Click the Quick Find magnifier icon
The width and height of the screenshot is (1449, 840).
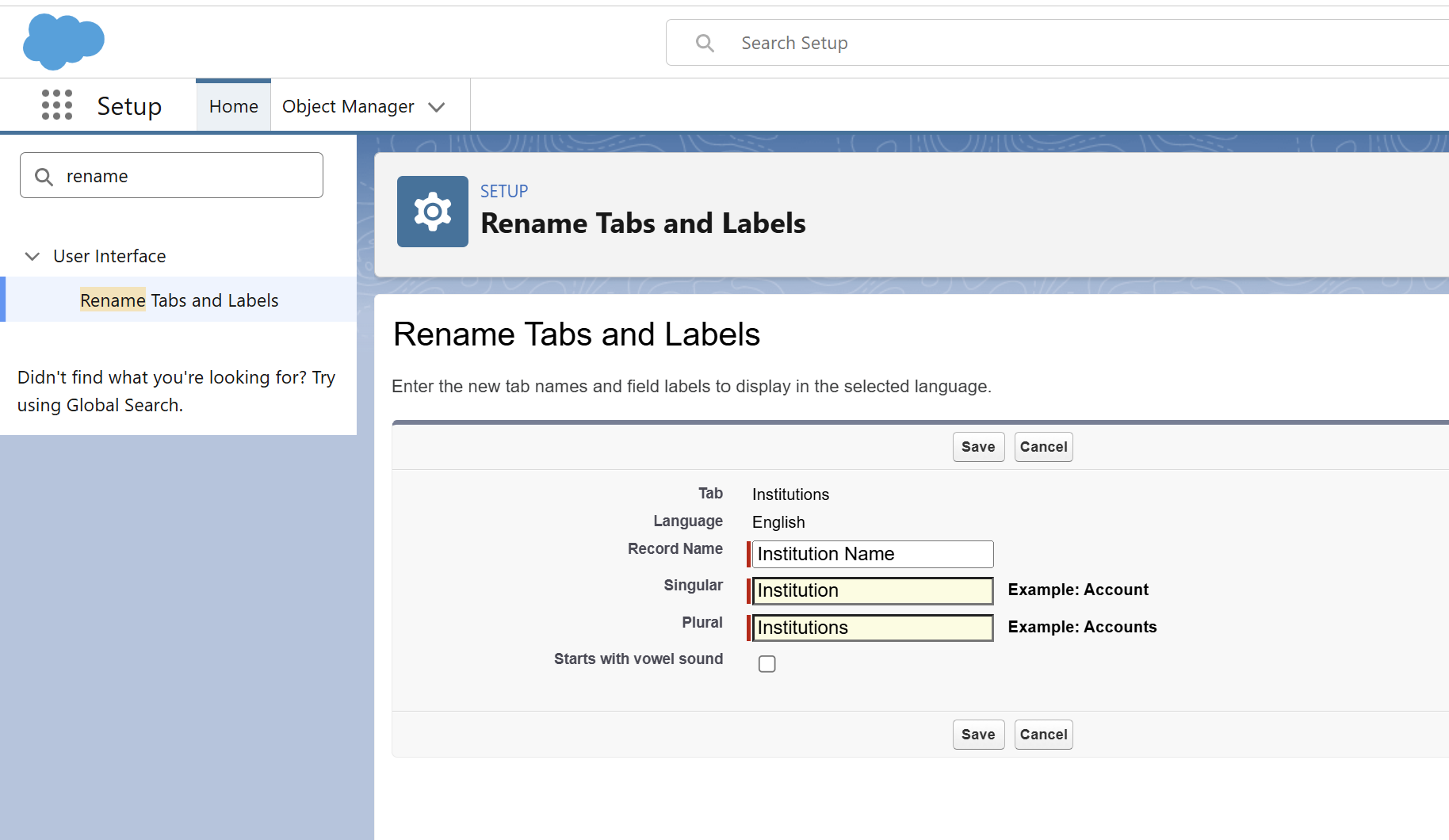coord(44,177)
